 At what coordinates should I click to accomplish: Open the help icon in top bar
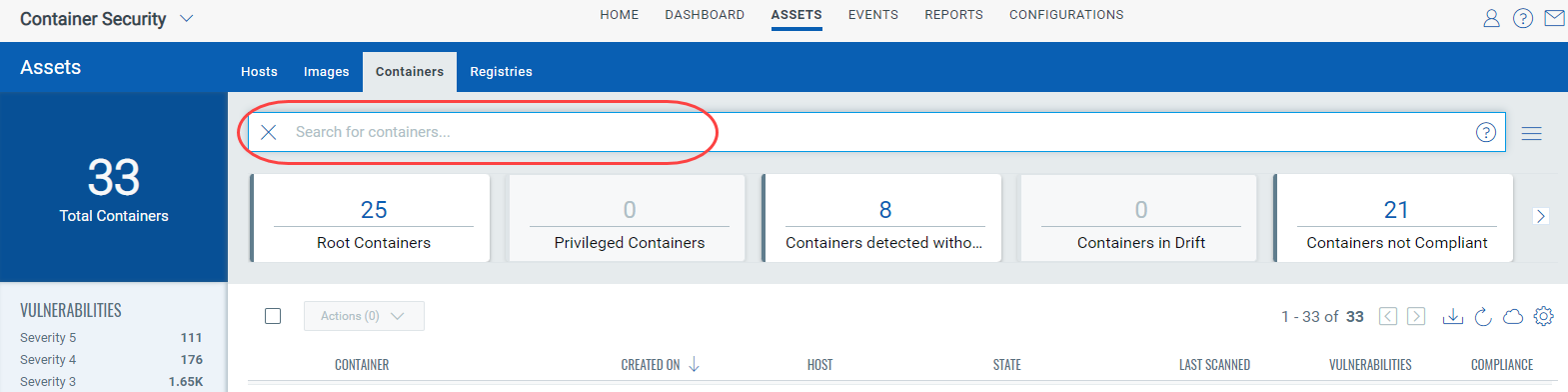tap(1523, 18)
